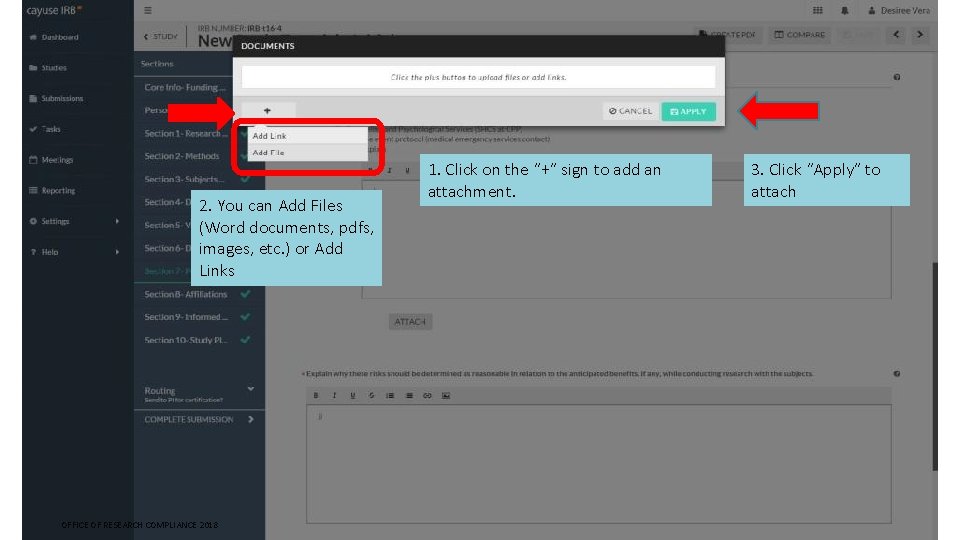Viewport: 960px width, 540px height.
Task: Click the Cancel button in Documents dialog
Action: (631, 111)
